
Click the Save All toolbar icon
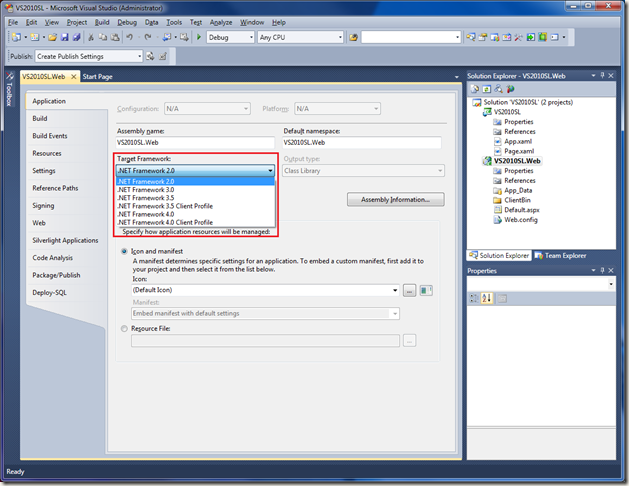point(77,37)
